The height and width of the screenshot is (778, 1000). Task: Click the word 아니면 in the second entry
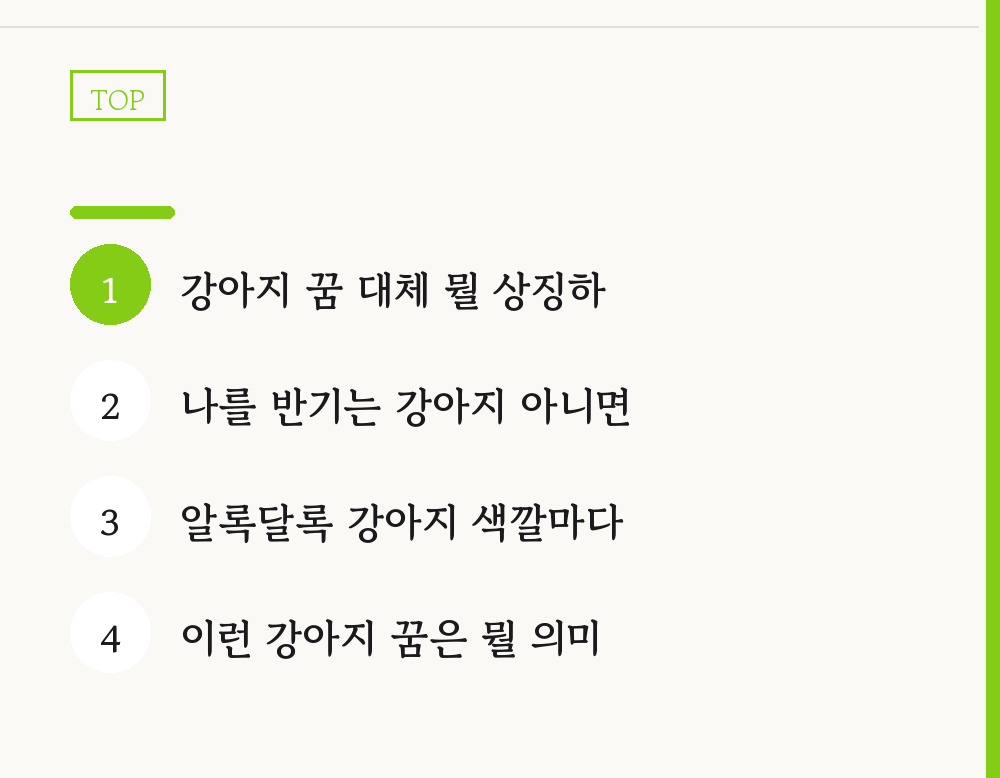[576, 407]
